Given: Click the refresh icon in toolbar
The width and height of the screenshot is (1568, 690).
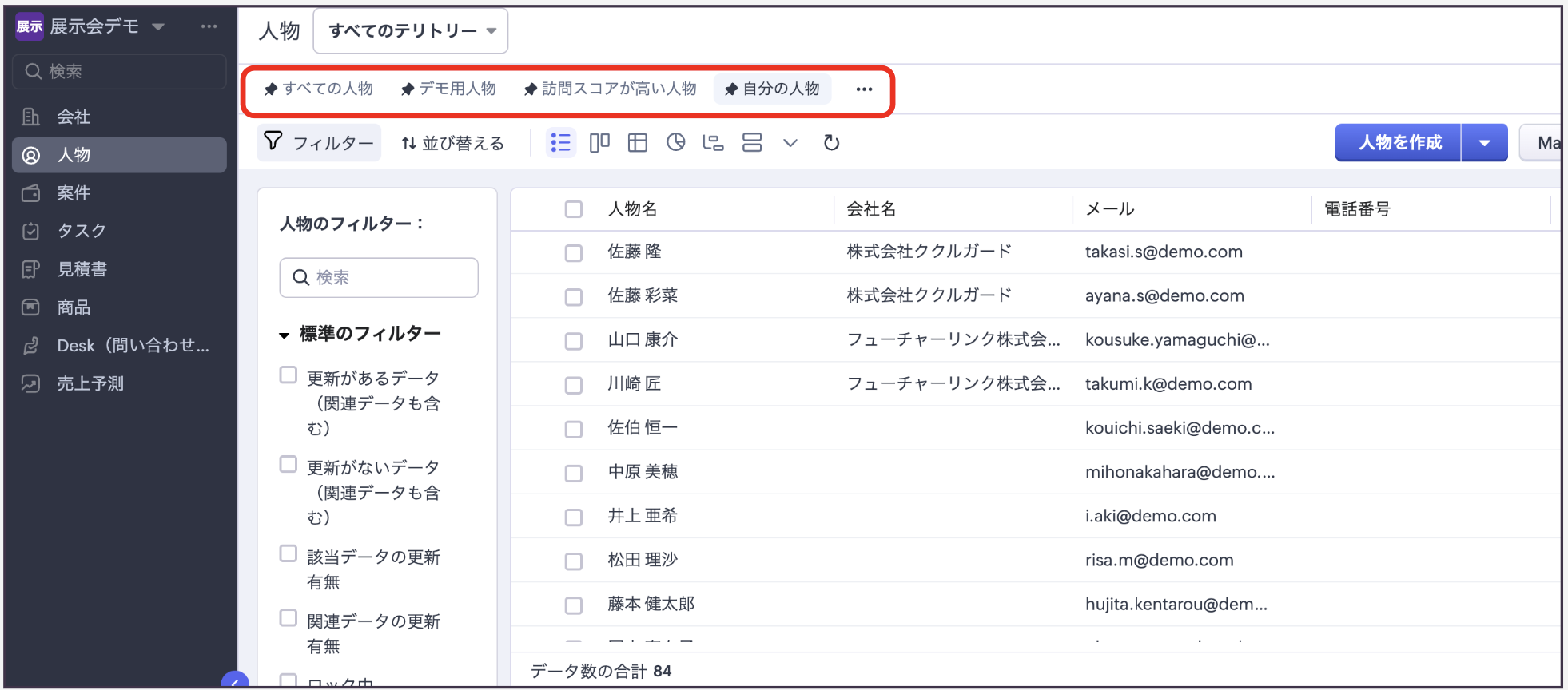Looking at the screenshot, I should pyautogui.click(x=831, y=143).
